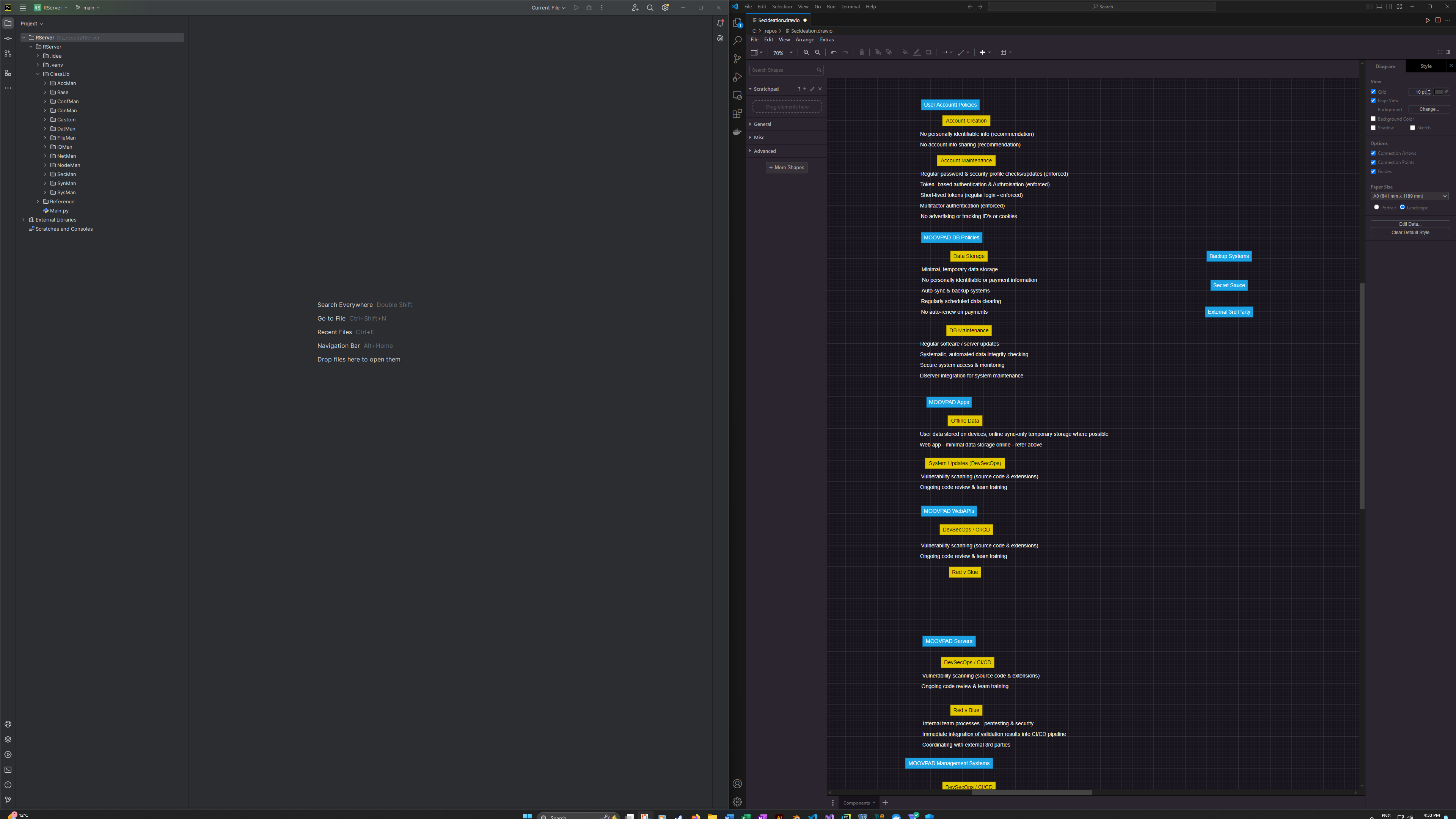The height and width of the screenshot is (819, 1456).
Task: Switch to the Style tab
Action: click(x=1426, y=66)
